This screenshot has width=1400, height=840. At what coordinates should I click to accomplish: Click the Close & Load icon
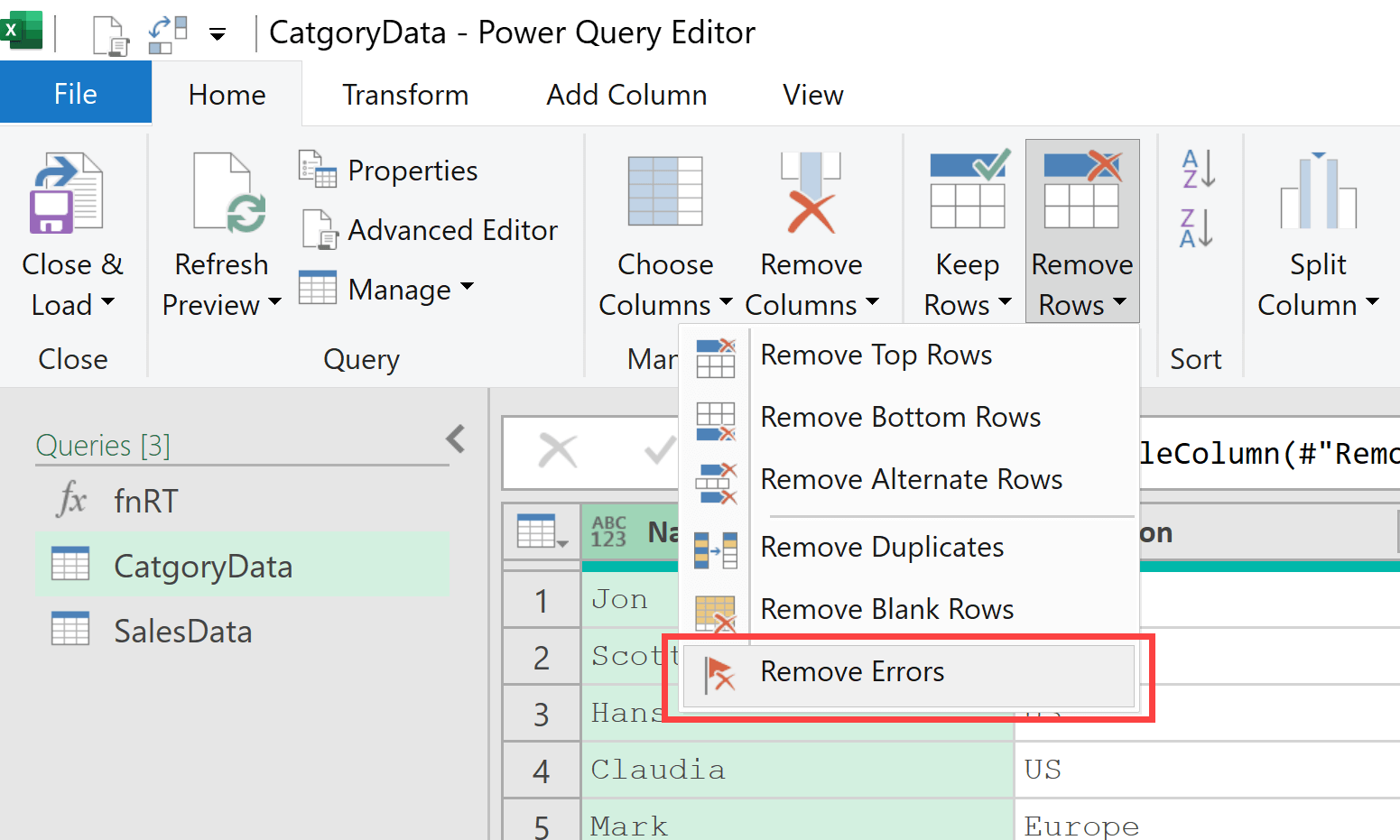[x=67, y=194]
